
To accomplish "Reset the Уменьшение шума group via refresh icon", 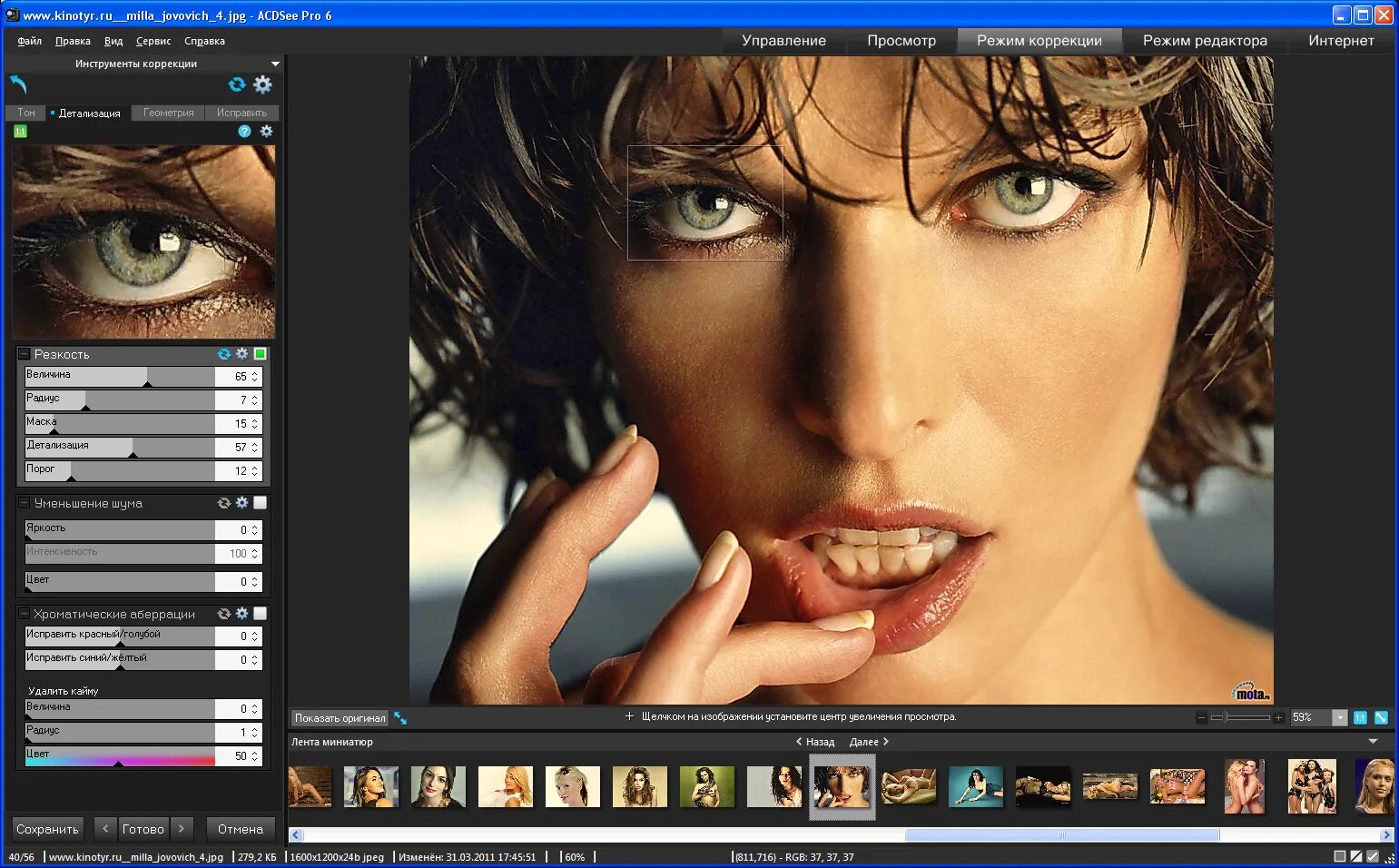I will (x=224, y=503).
